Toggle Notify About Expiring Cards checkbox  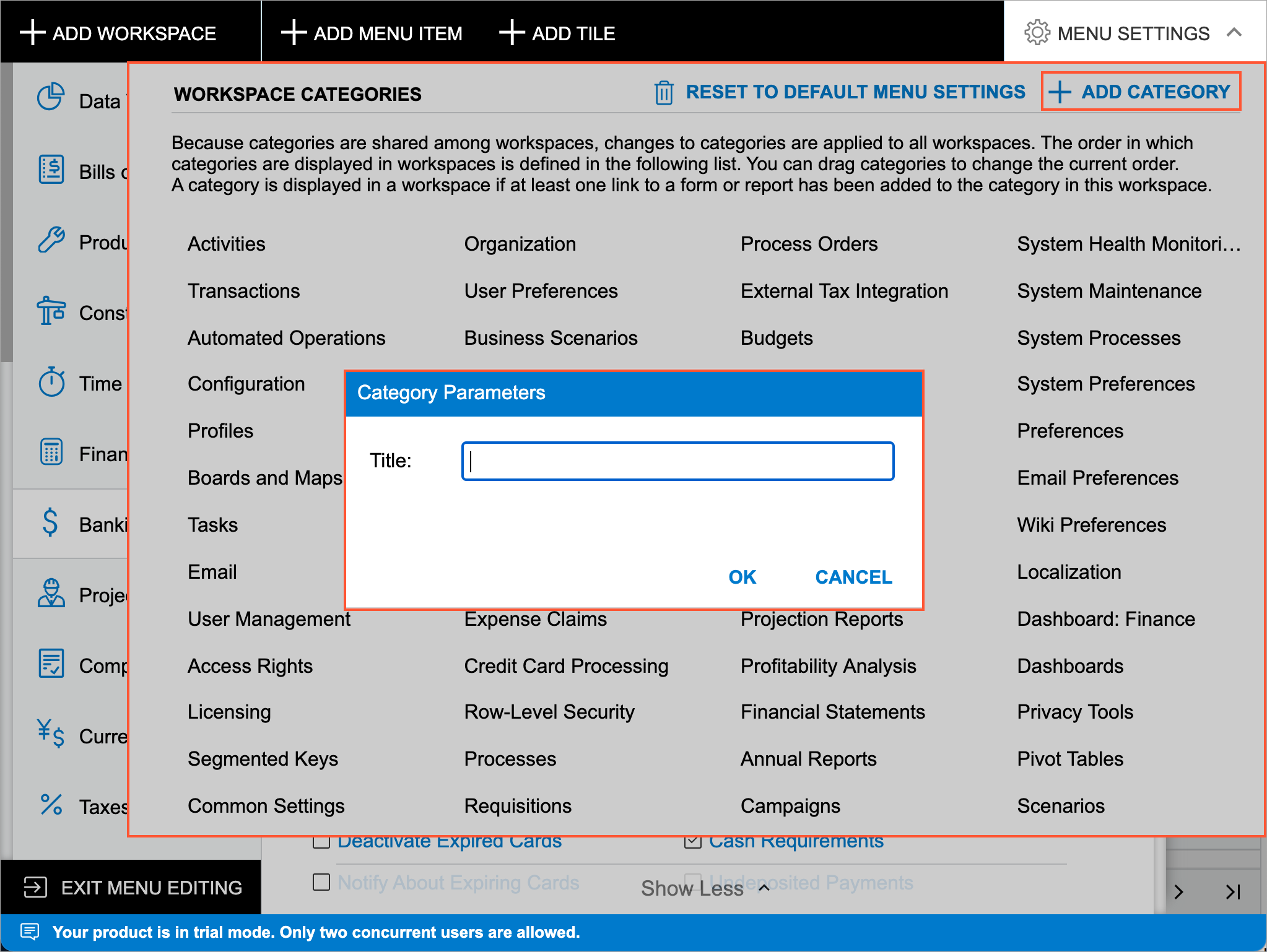pyautogui.click(x=321, y=882)
